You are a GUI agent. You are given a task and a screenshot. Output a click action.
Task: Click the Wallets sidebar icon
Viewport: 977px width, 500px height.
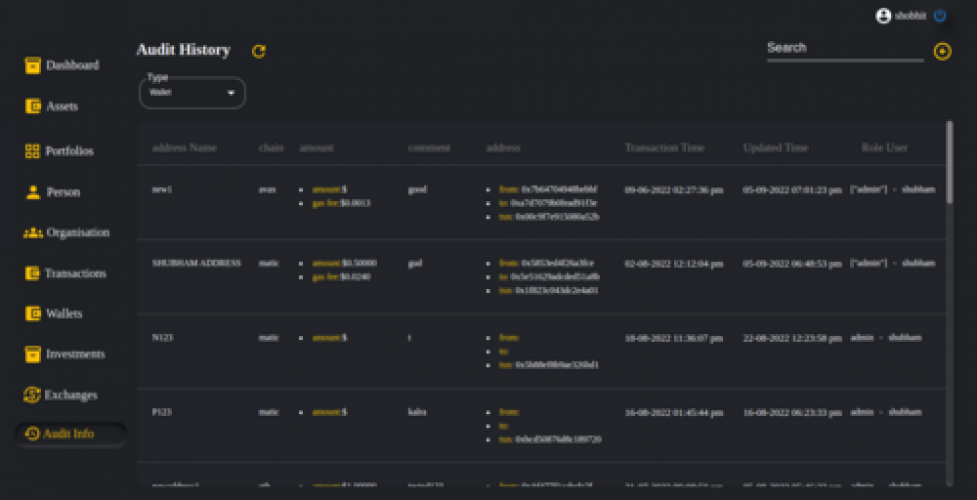[32, 314]
